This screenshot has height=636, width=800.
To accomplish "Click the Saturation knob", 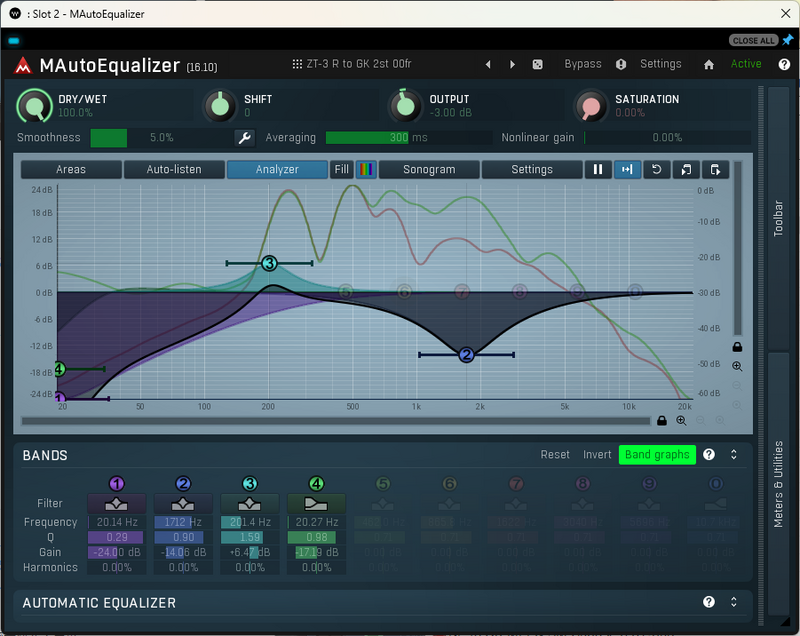I will [591, 106].
